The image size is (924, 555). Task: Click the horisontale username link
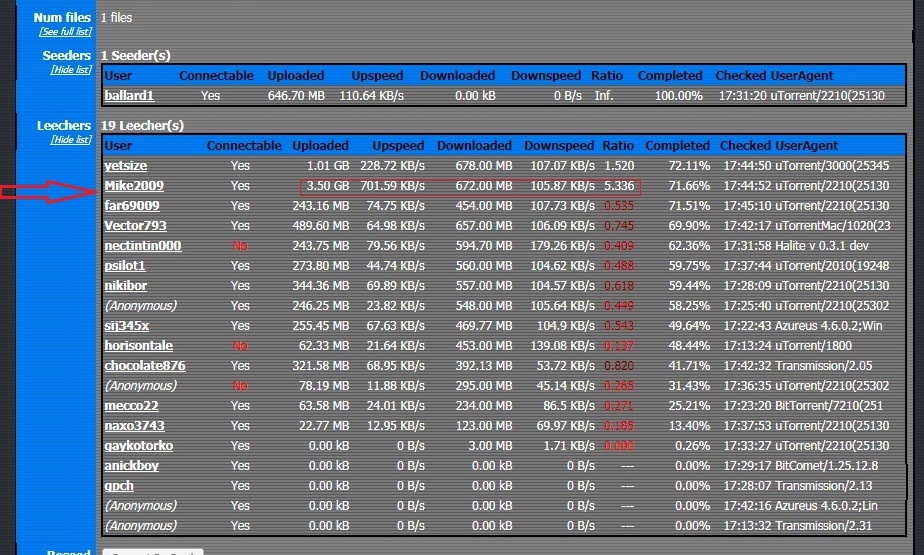pos(139,346)
